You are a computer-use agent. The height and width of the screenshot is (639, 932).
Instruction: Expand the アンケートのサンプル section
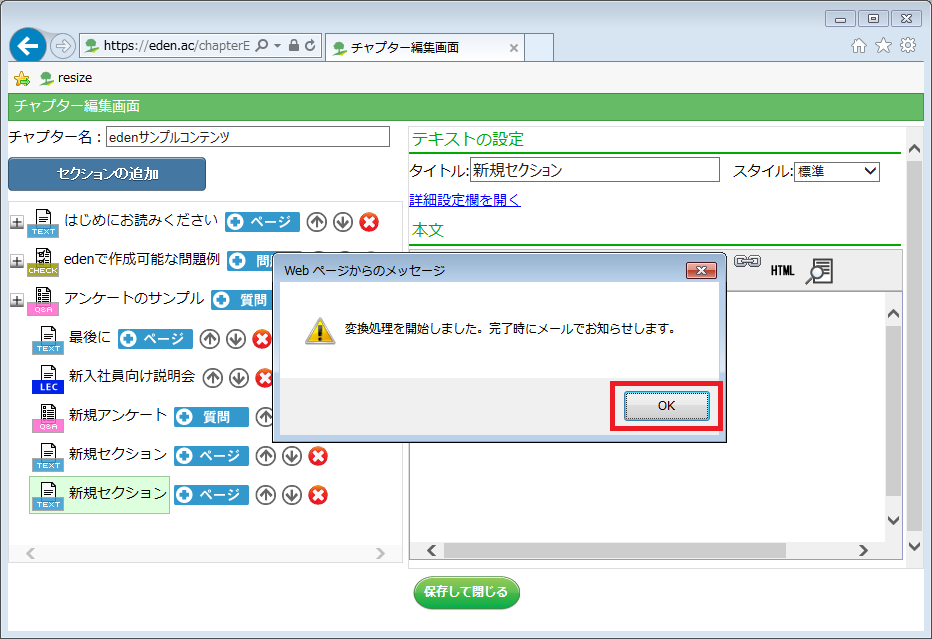coord(17,300)
